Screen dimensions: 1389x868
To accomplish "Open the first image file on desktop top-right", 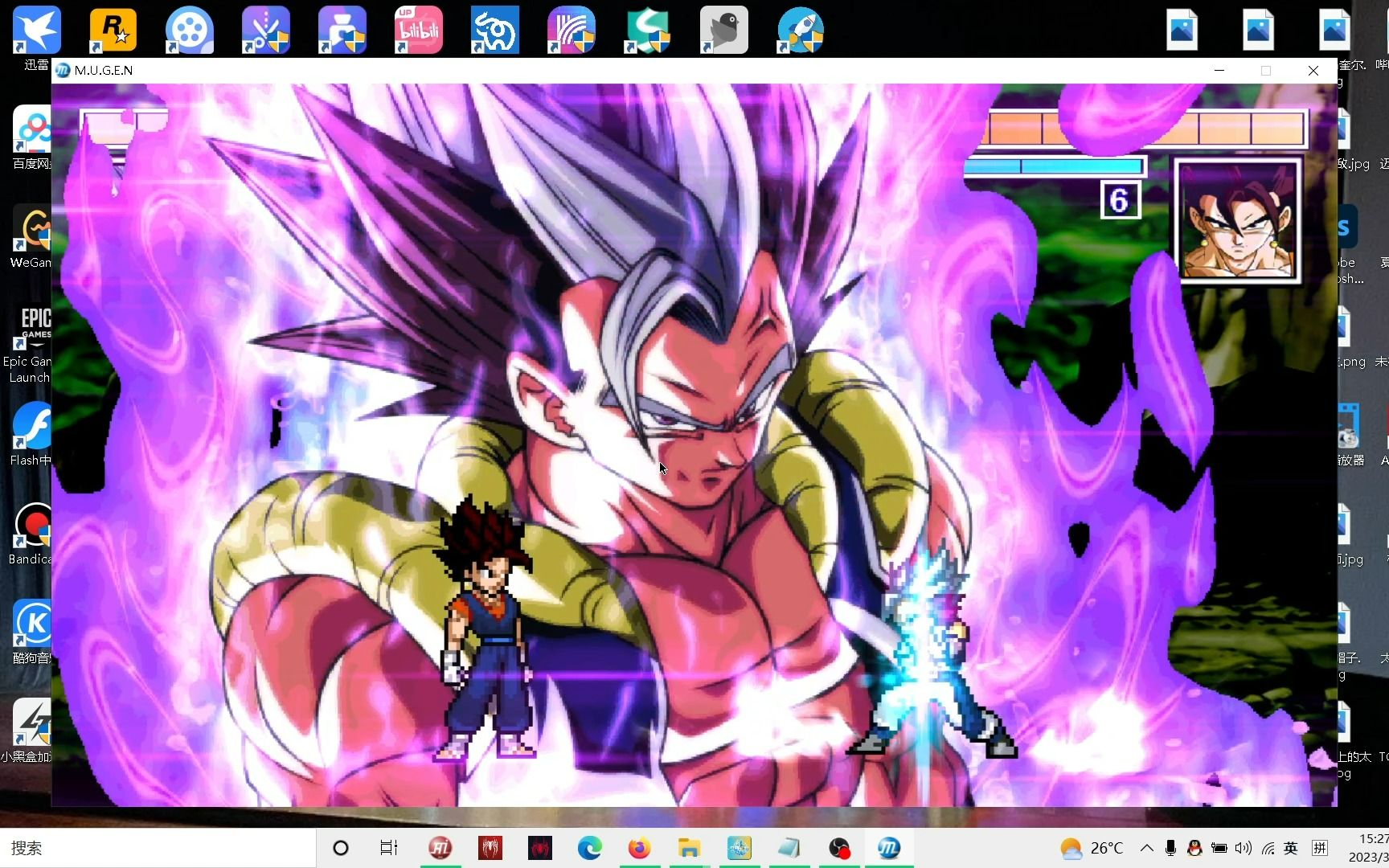I will pyautogui.click(x=1182, y=30).
